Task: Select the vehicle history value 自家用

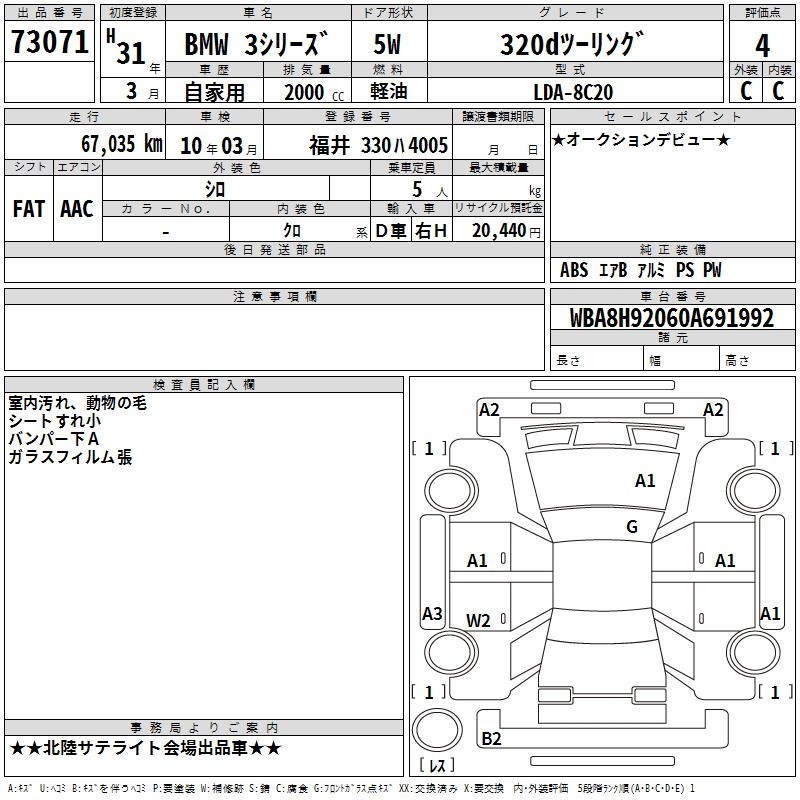Action: 214,92
